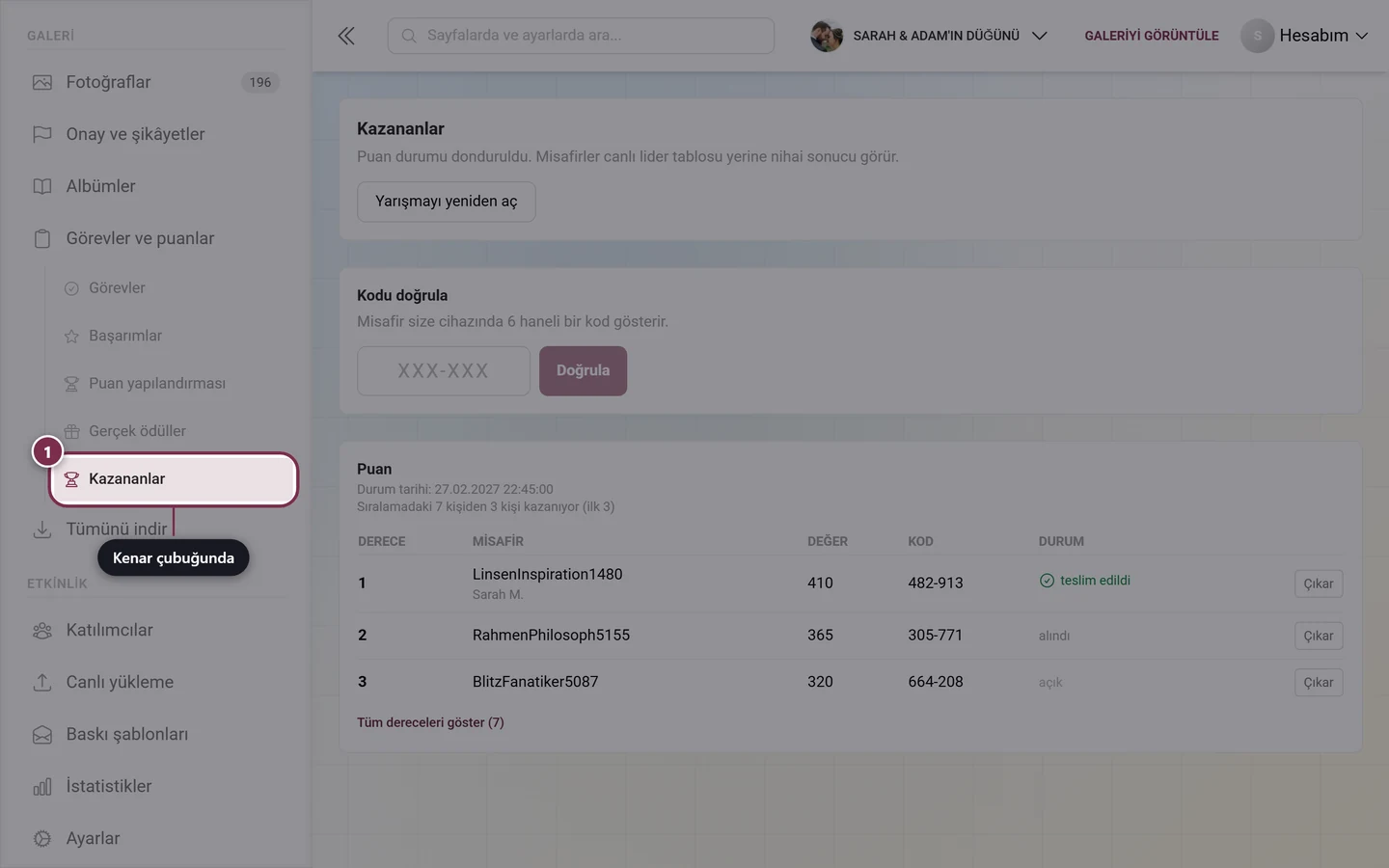Click the teslim edildi status text

1095,581
